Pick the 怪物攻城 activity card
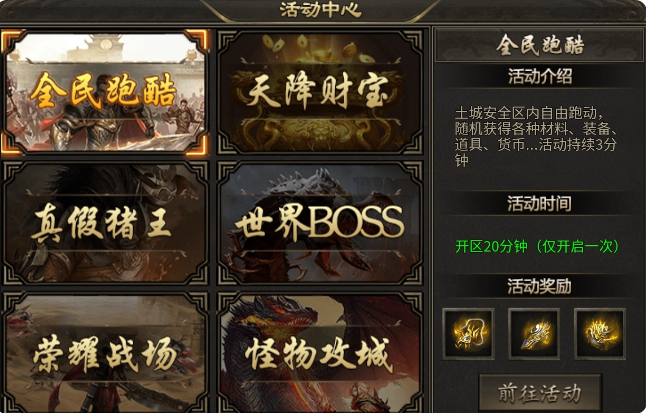 click(x=320, y=352)
